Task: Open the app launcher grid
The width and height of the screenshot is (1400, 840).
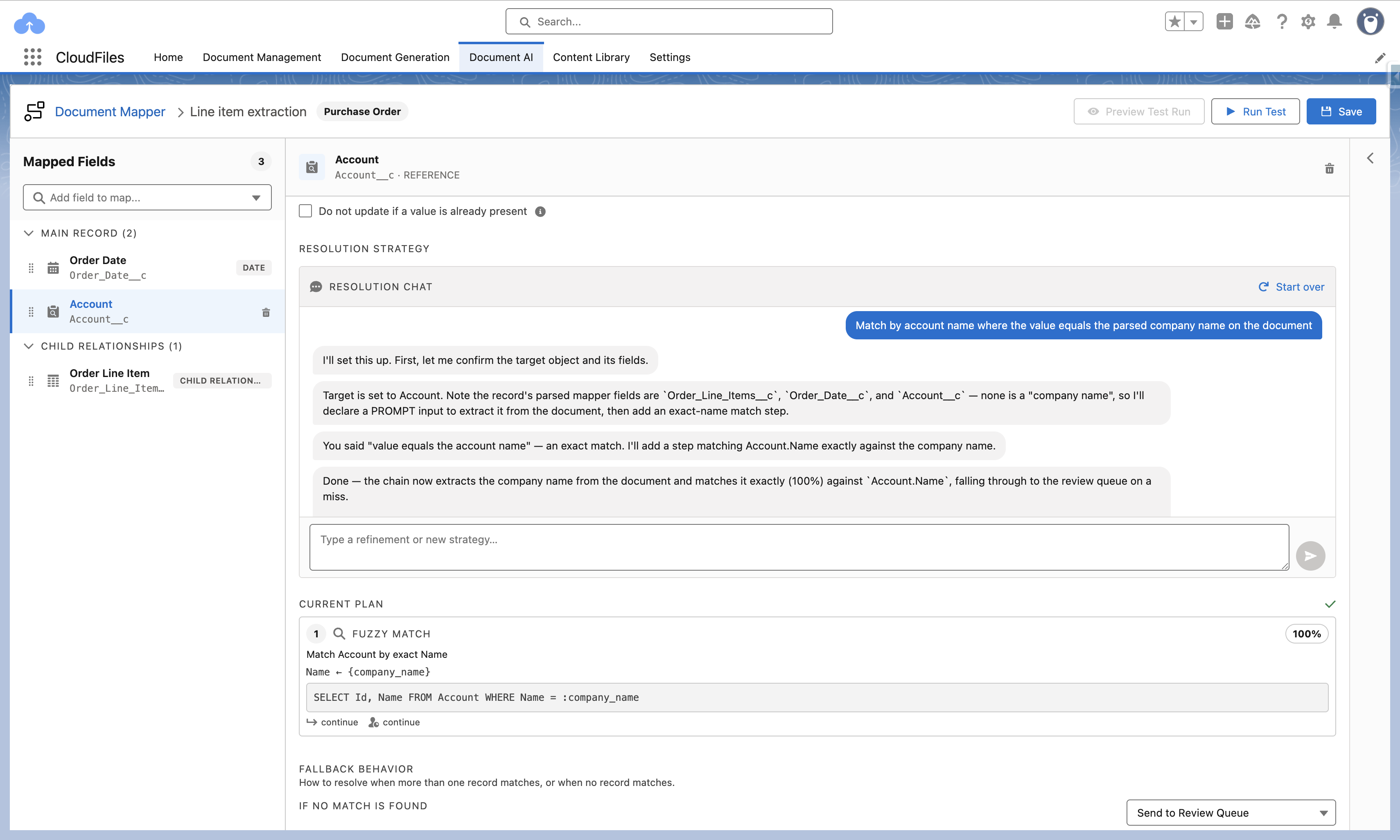Action: click(x=33, y=57)
